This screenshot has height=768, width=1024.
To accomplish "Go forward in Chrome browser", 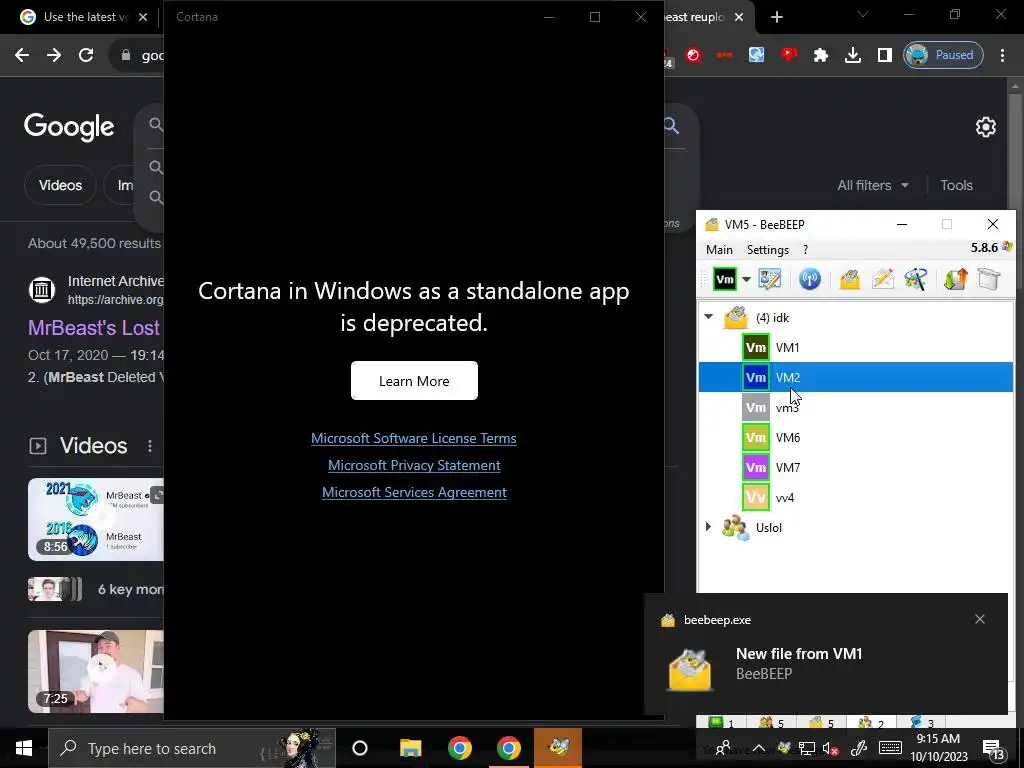I will click(54, 55).
